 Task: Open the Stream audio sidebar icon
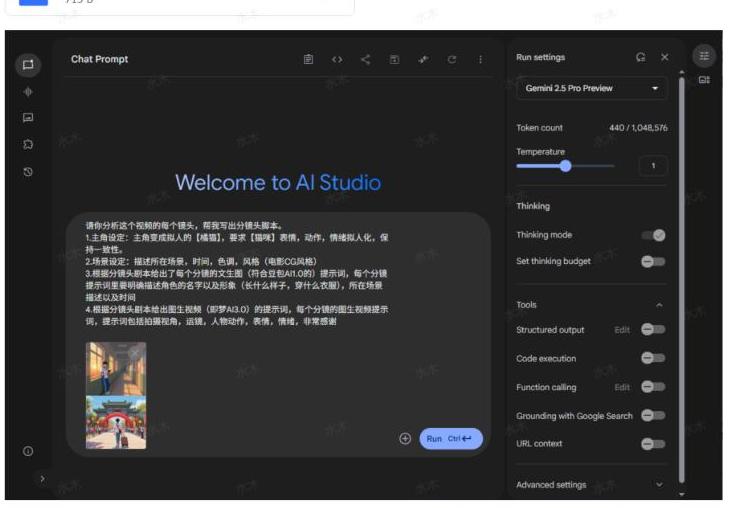tap(28, 92)
